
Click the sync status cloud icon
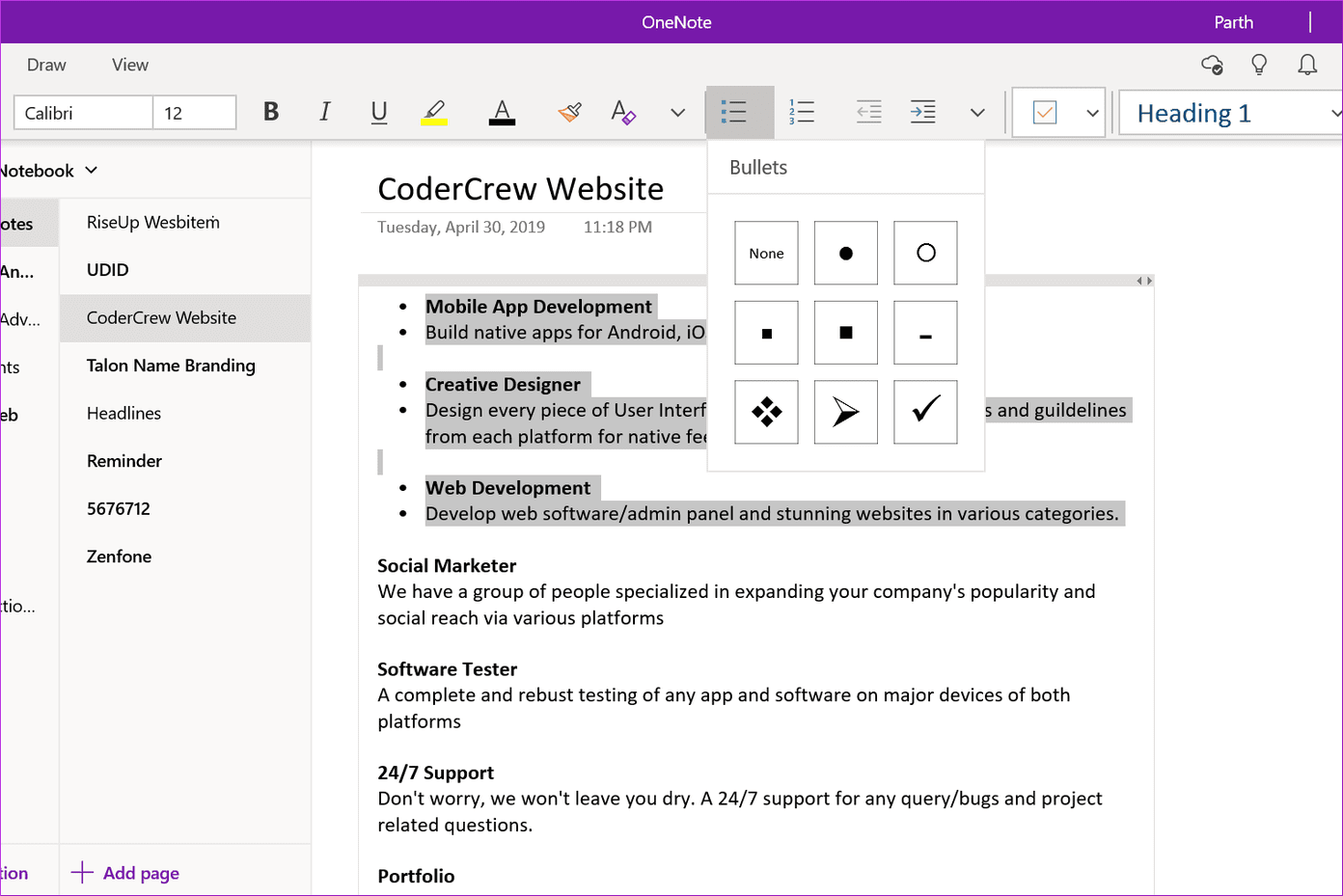(x=1213, y=65)
